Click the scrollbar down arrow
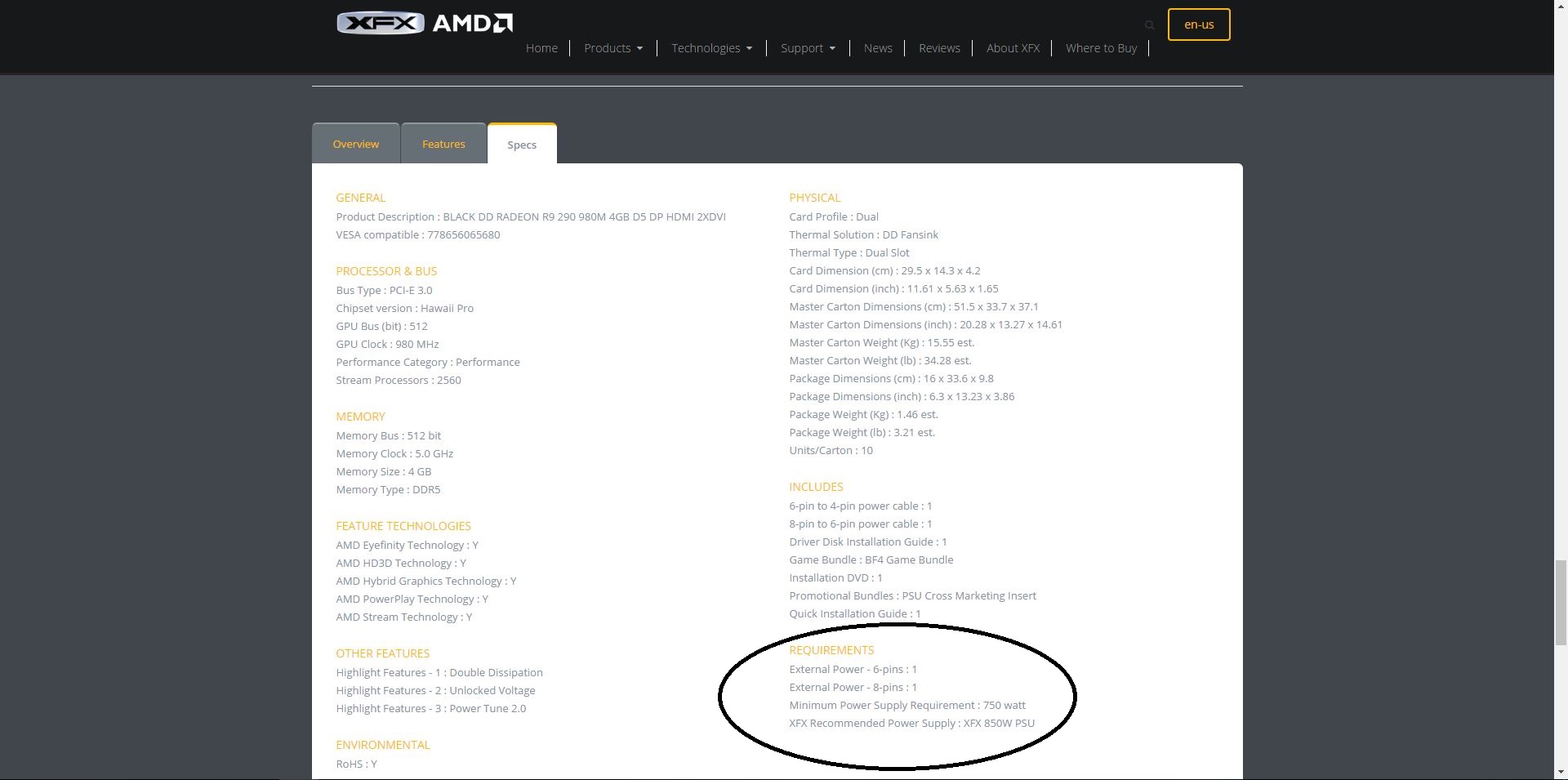This screenshot has height=780, width=1568. click(1561, 772)
